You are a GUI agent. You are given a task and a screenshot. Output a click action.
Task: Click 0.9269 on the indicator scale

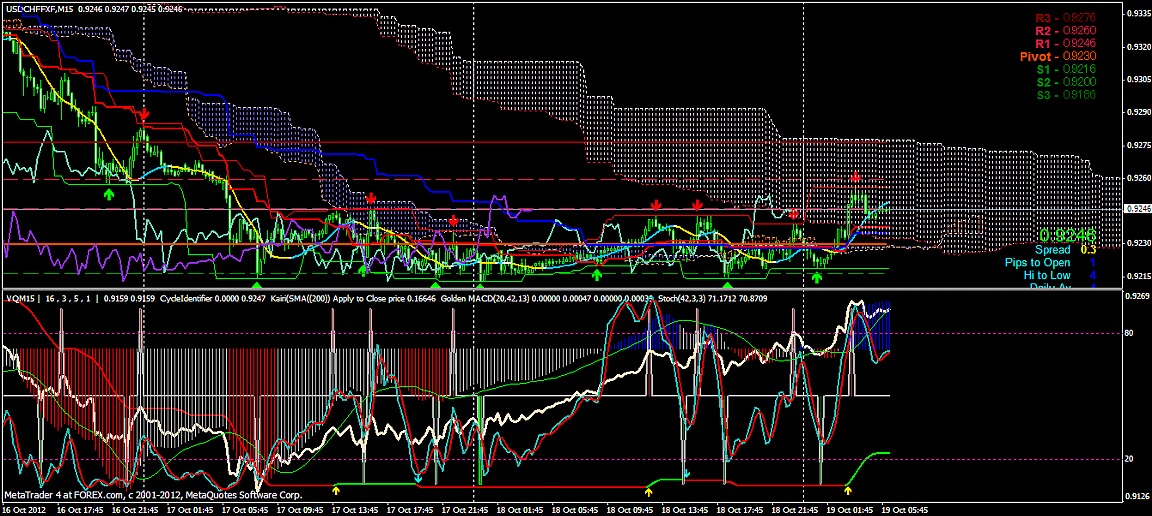(1136, 297)
